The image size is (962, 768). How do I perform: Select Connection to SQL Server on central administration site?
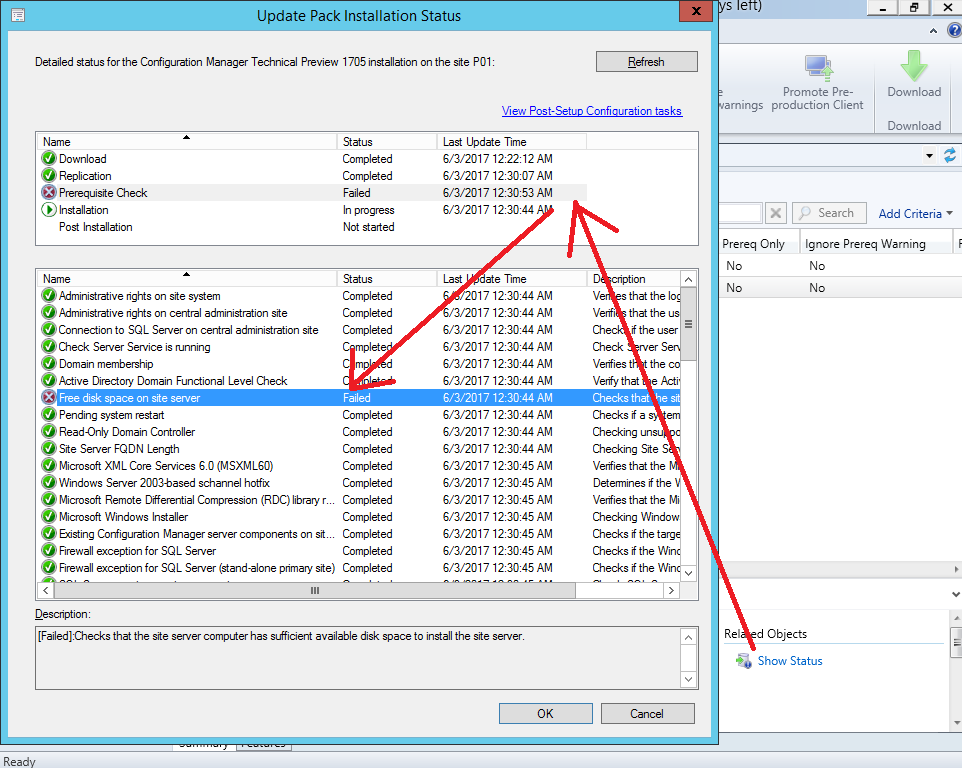pyautogui.click(x=358, y=330)
